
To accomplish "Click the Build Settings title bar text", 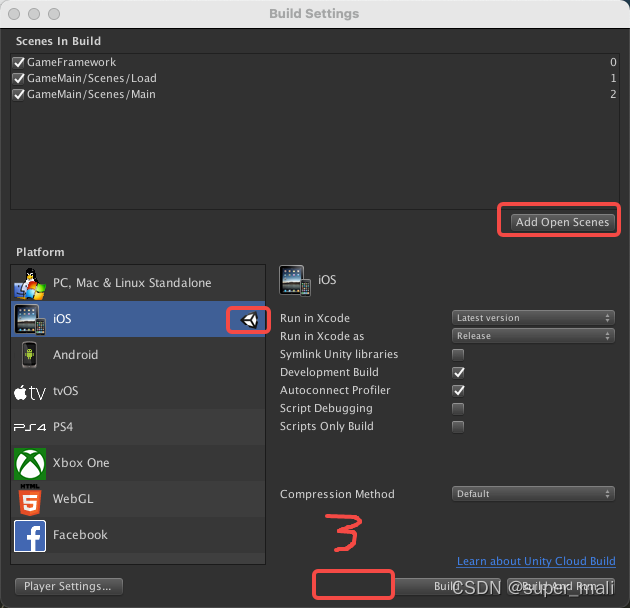I will pyautogui.click(x=314, y=14).
